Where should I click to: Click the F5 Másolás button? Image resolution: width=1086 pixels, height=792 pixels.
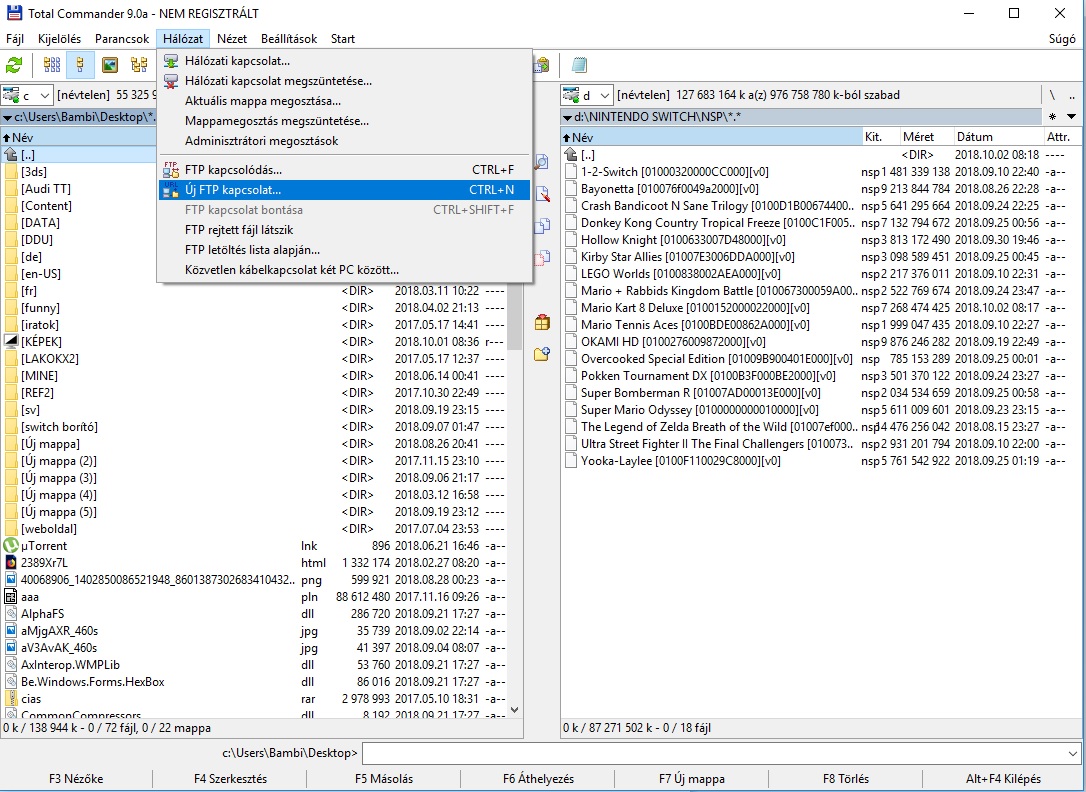384,779
